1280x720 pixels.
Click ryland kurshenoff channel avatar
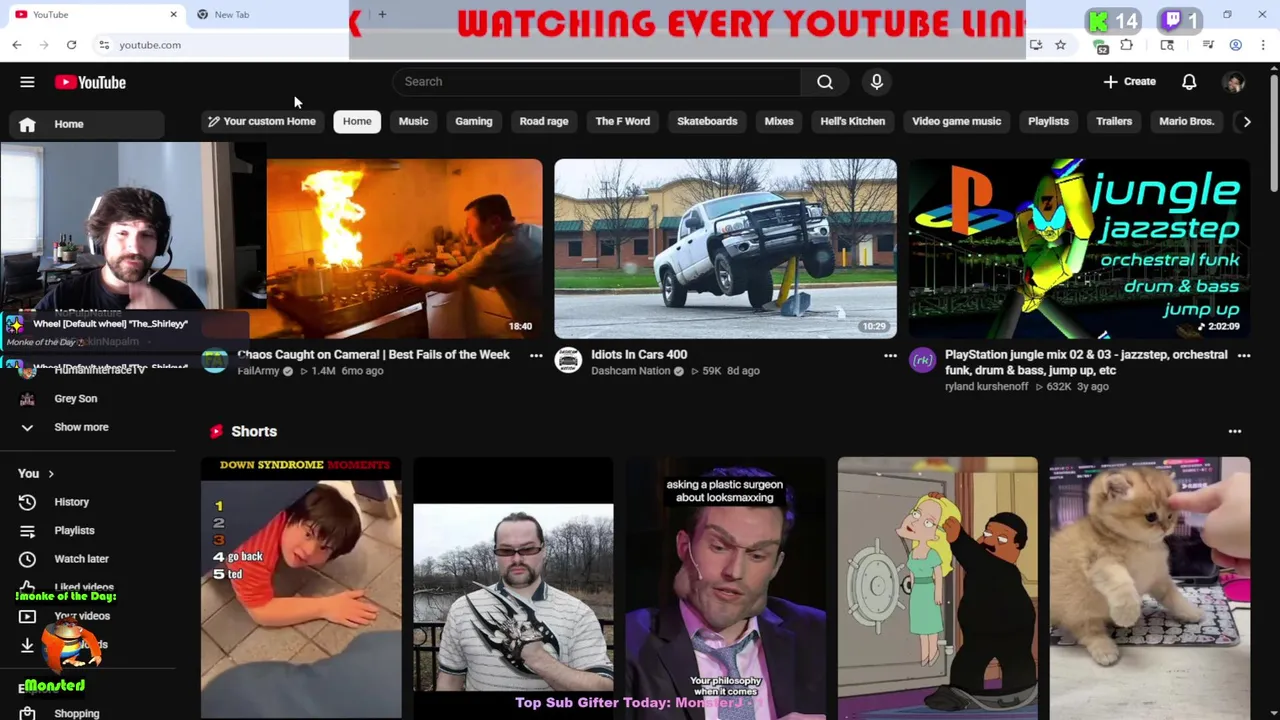922,360
